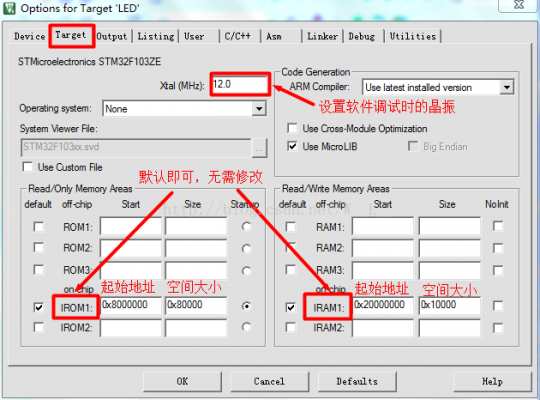Select the IROM1 Startup radio button

(x=246, y=306)
